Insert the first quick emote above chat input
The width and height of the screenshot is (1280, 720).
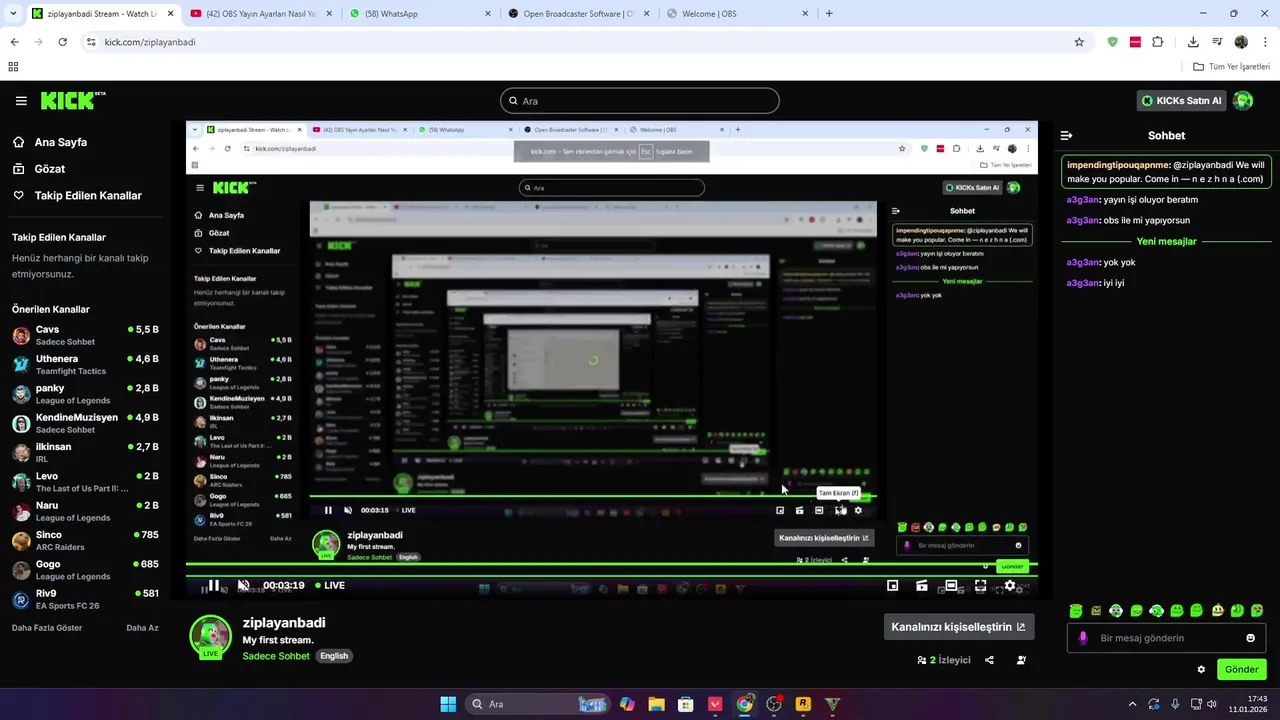1076,611
